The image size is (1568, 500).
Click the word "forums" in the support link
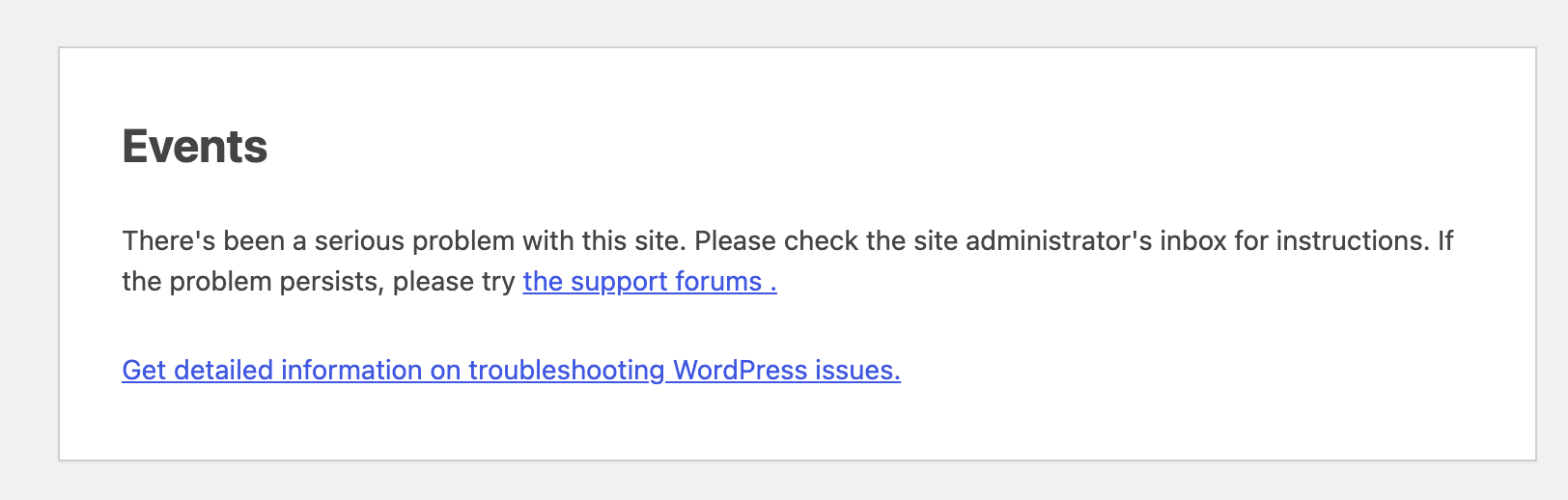coord(718,282)
